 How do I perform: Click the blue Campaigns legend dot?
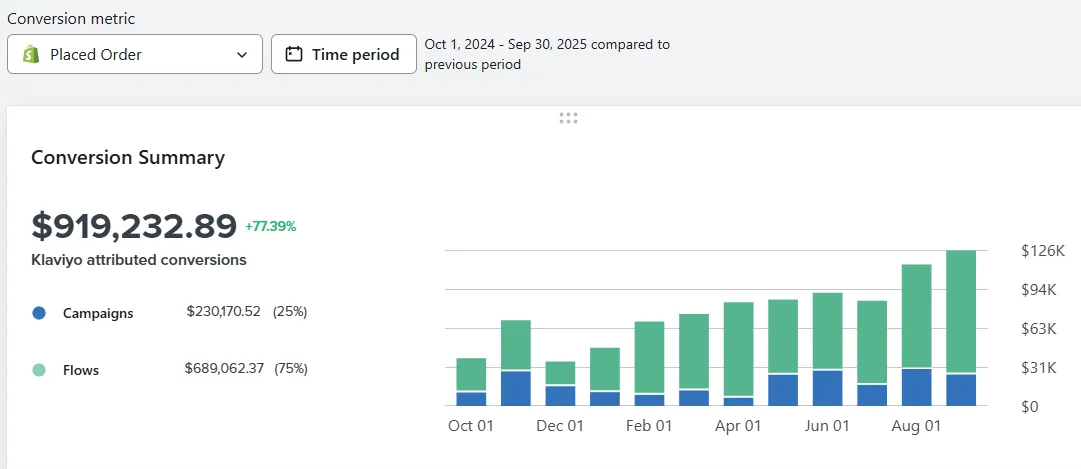[x=39, y=313]
